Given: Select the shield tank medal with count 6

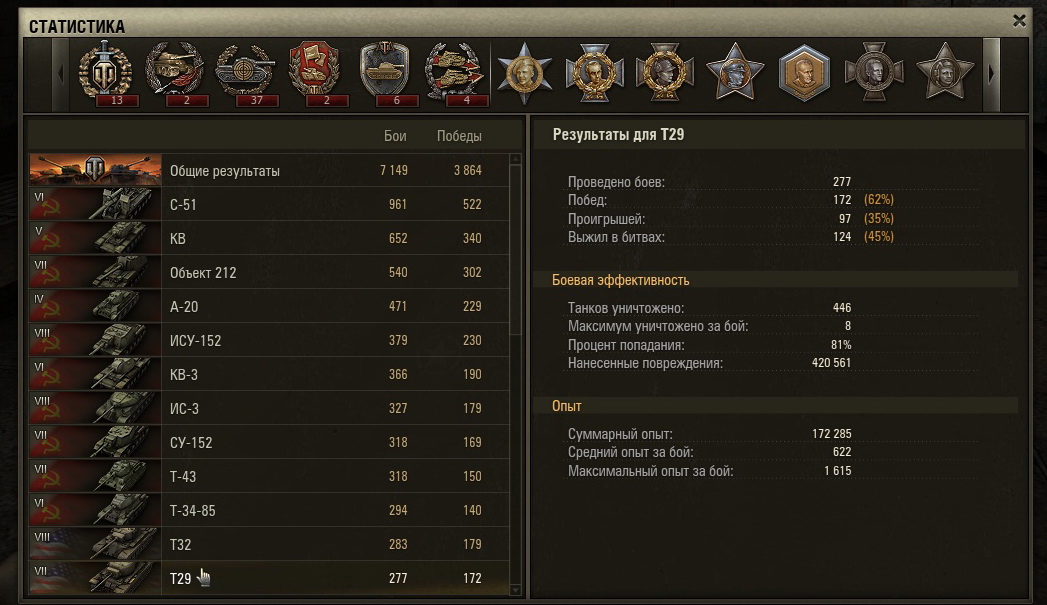Looking at the screenshot, I should coord(385,72).
